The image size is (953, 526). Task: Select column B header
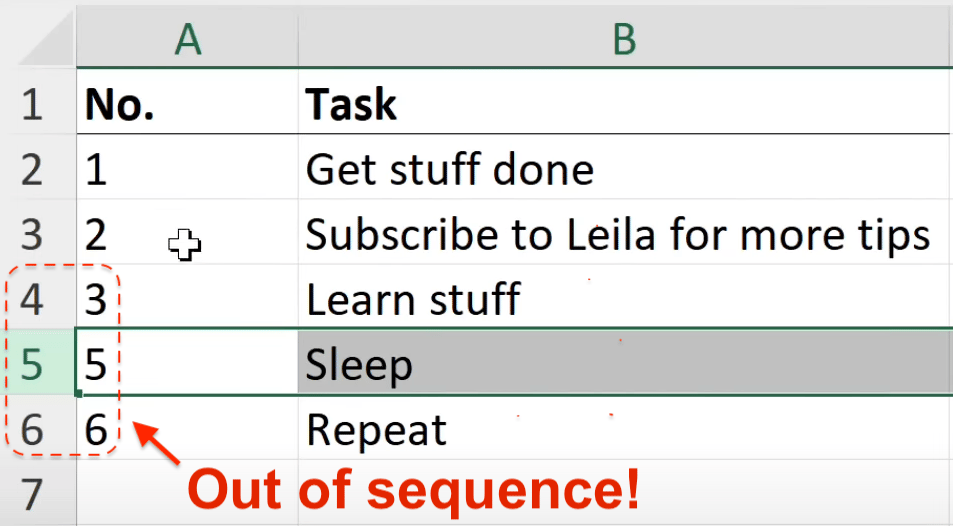point(625,39)
